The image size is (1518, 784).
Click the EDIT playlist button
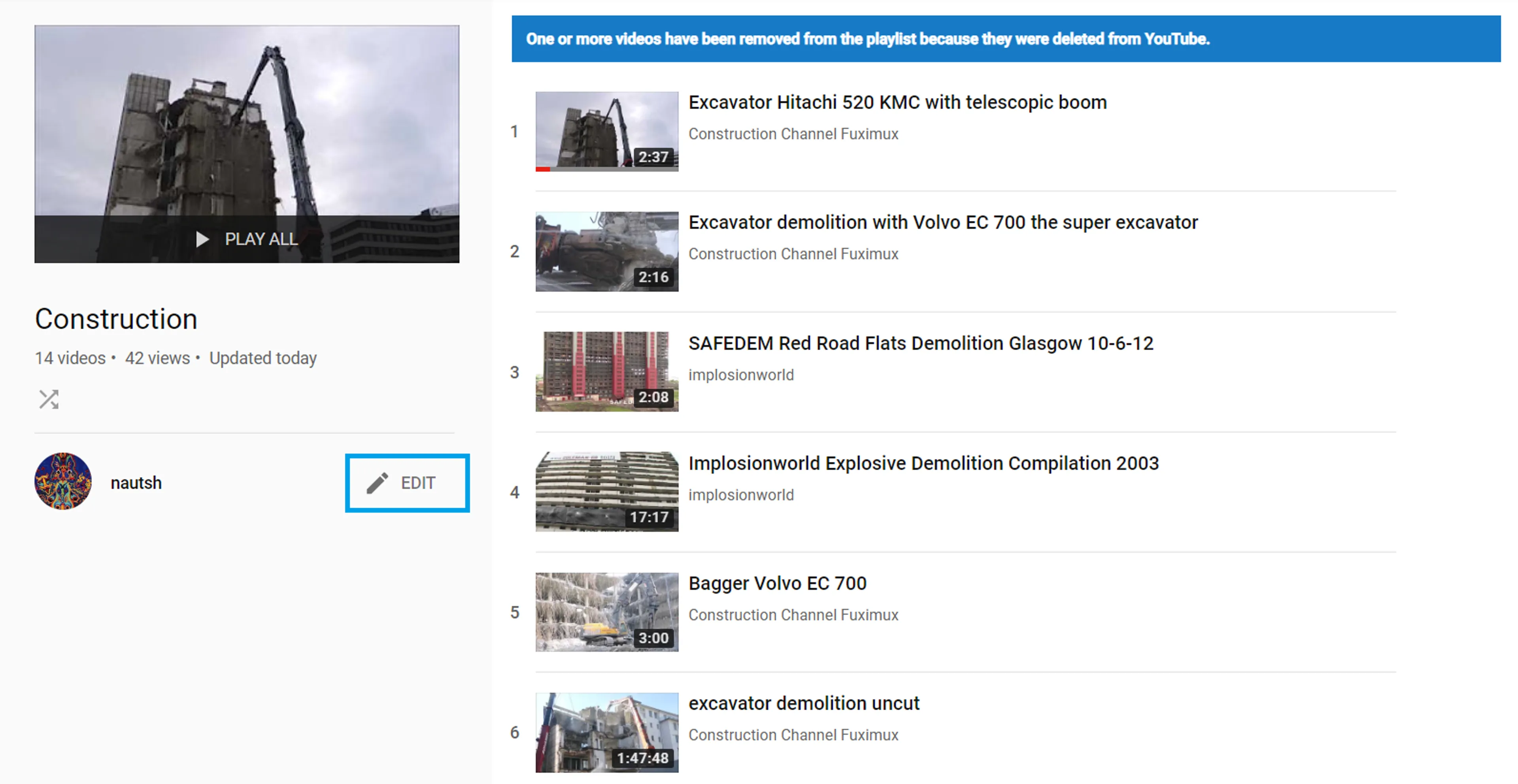click(407, 483)
